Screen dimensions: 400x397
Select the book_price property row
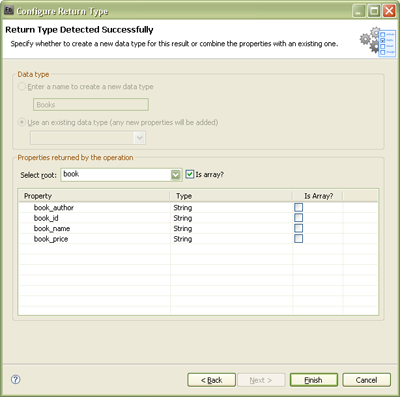pos(198,239)
